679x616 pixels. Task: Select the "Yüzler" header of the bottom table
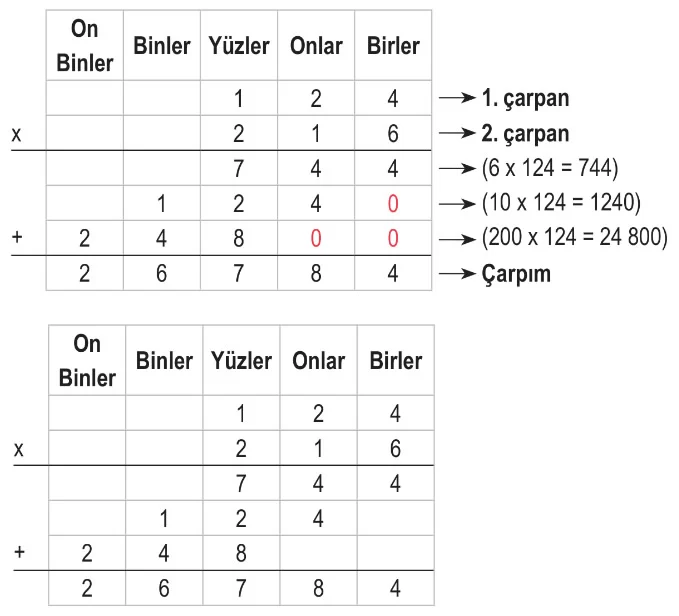point(241,360)
